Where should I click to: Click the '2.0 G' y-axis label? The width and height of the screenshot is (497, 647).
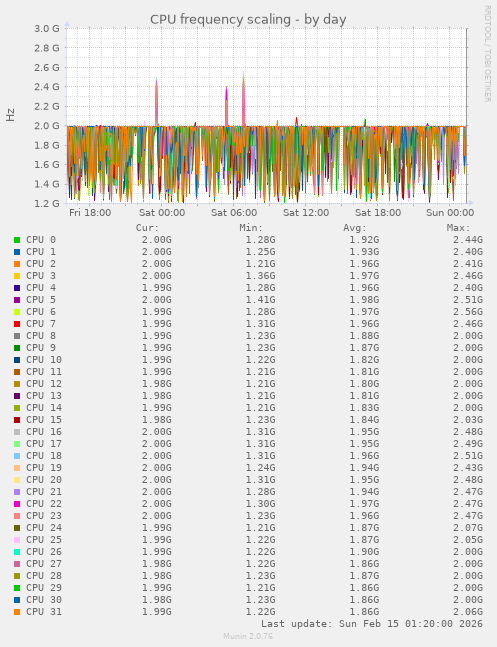[x=47, y=126]
